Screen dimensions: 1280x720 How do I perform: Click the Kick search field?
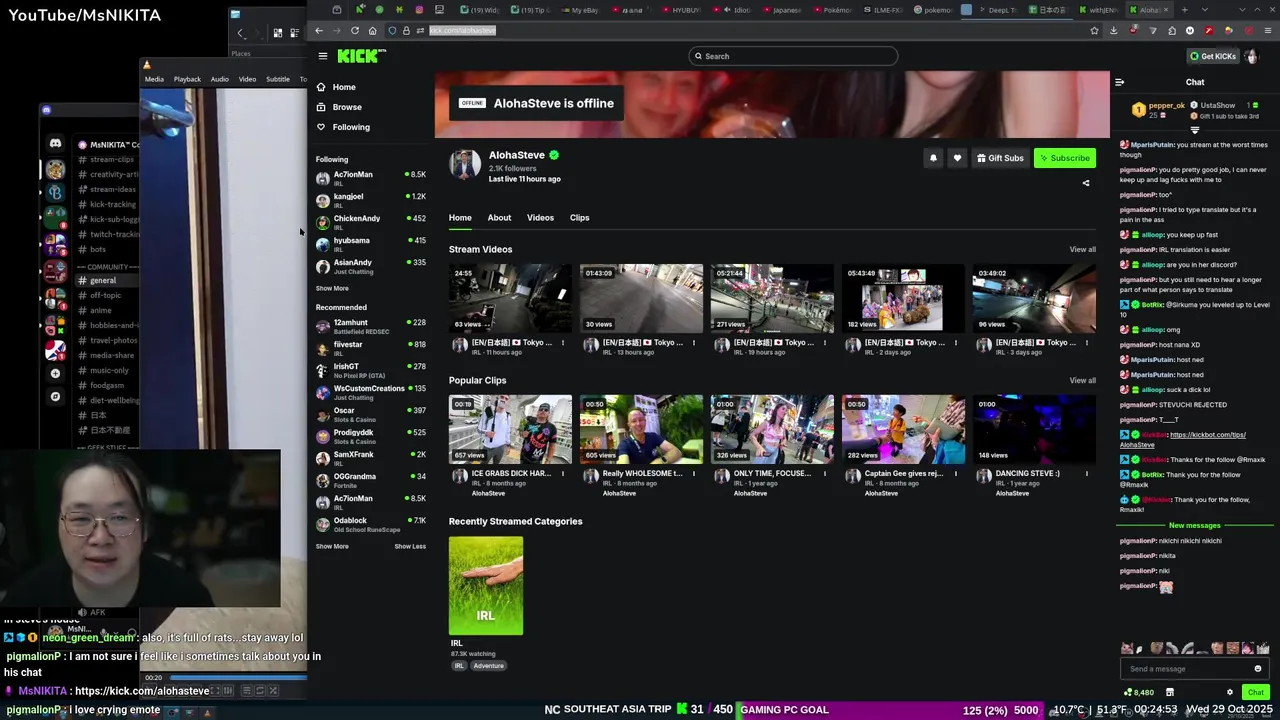(793, 56)
